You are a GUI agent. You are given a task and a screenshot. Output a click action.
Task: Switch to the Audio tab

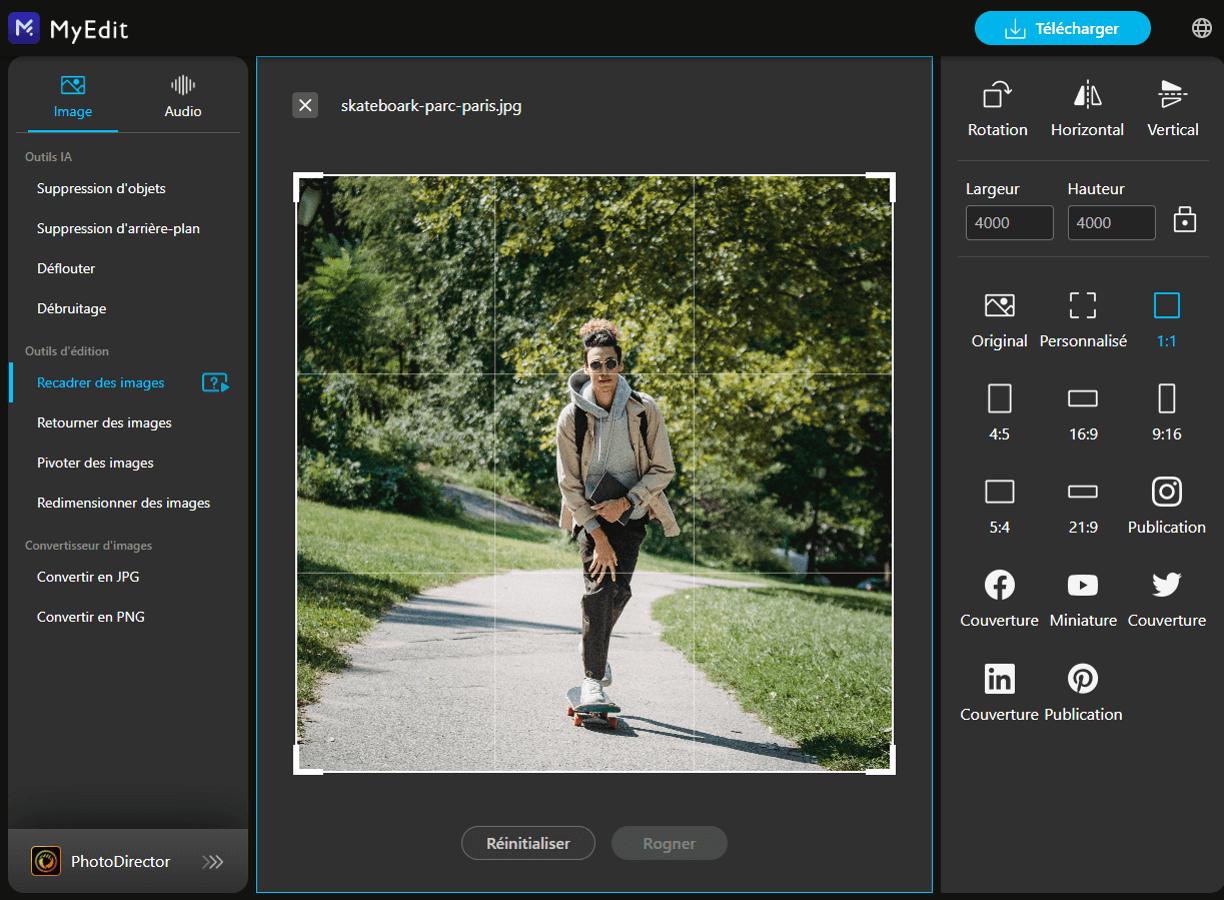tap(182, 95)
